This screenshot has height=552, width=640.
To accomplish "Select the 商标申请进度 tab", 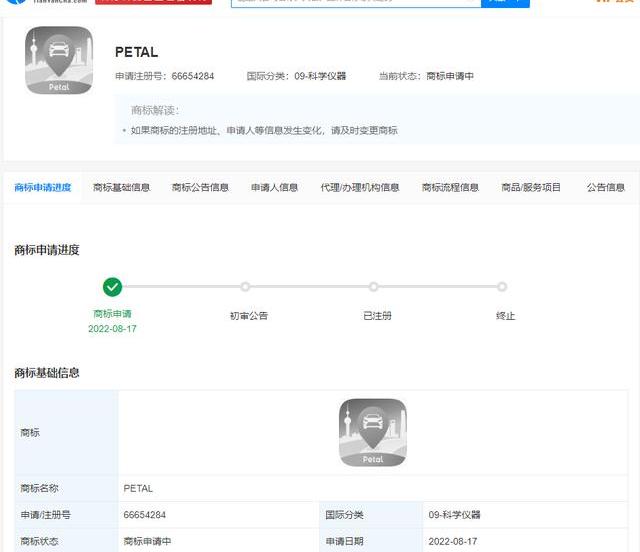I will pos(43,187).
